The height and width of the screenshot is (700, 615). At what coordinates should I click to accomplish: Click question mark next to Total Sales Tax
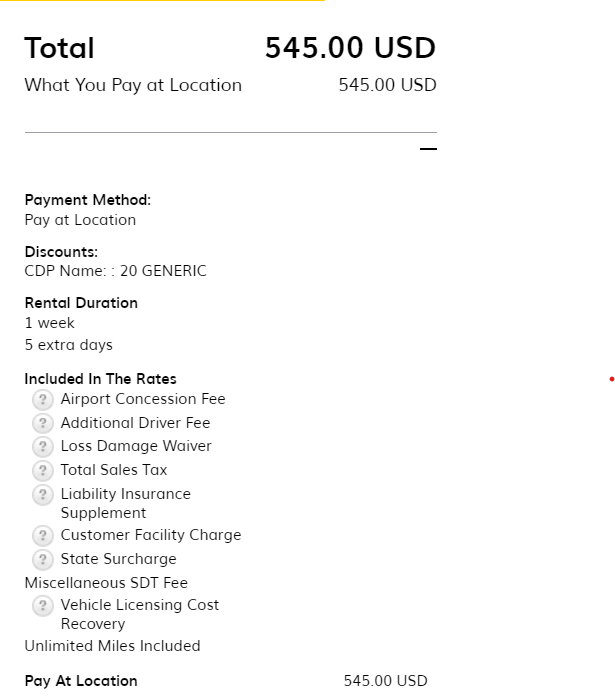(42, 470)
